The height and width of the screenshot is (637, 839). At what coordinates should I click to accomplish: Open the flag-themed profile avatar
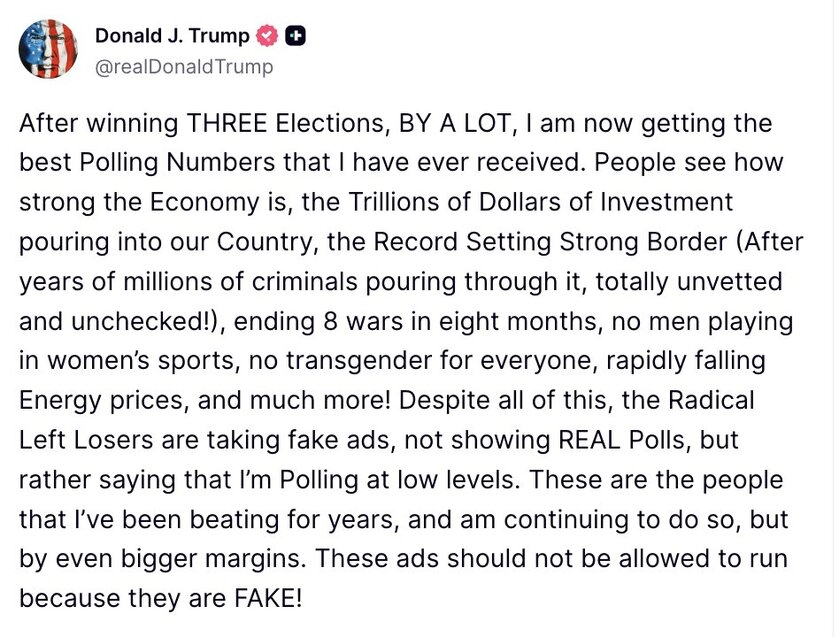[50, 47]
